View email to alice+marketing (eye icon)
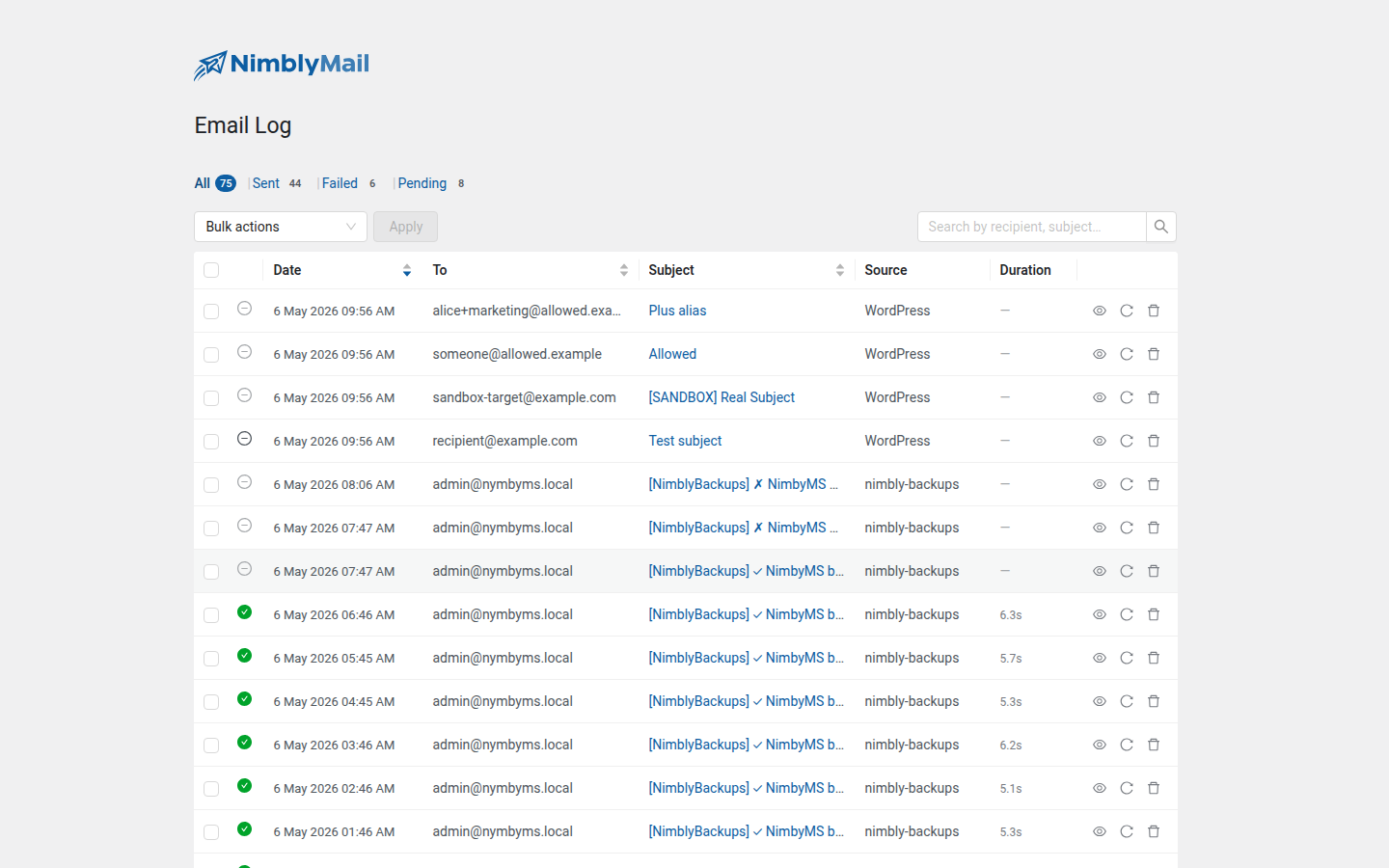 1099,311
